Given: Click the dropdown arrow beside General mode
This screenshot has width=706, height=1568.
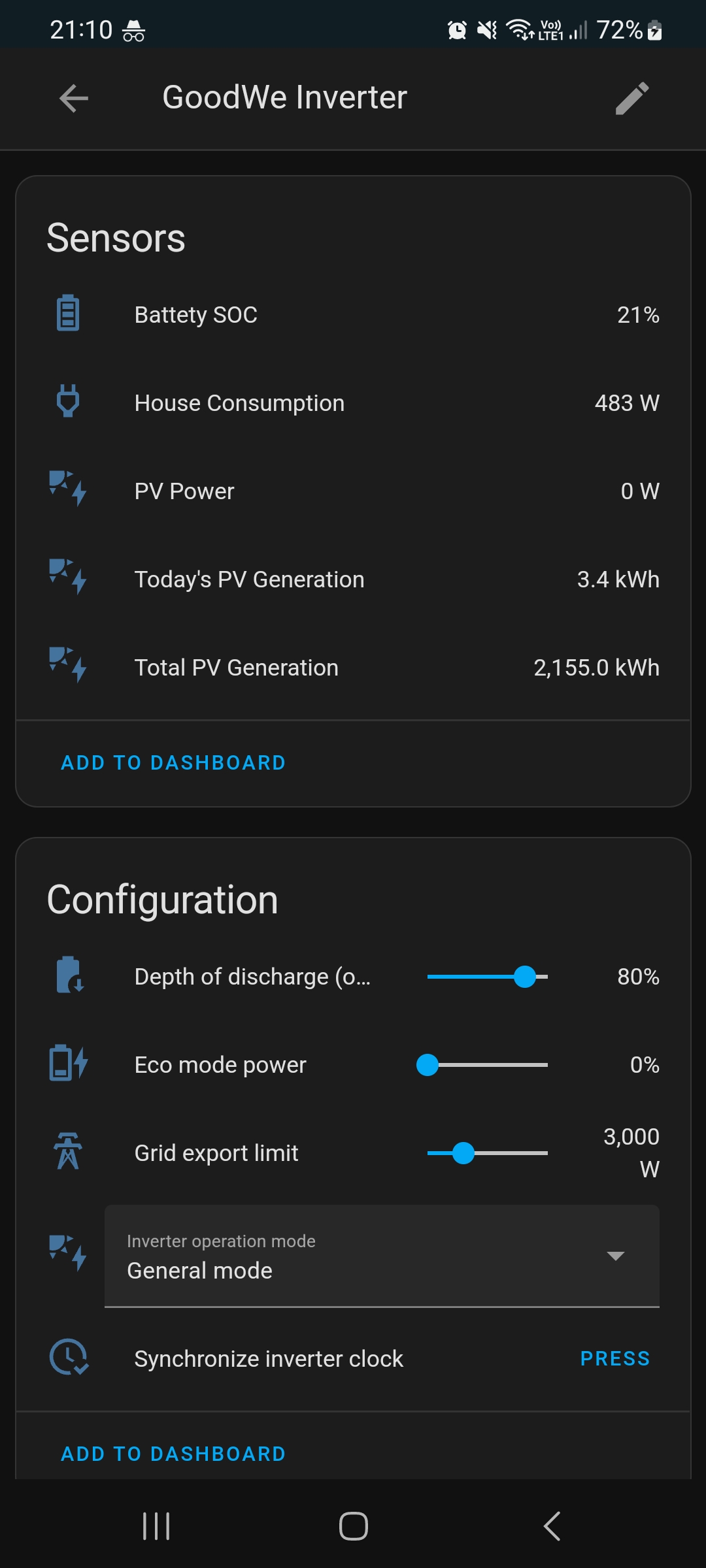Looking at the screenshot, I should point(615,1256).
